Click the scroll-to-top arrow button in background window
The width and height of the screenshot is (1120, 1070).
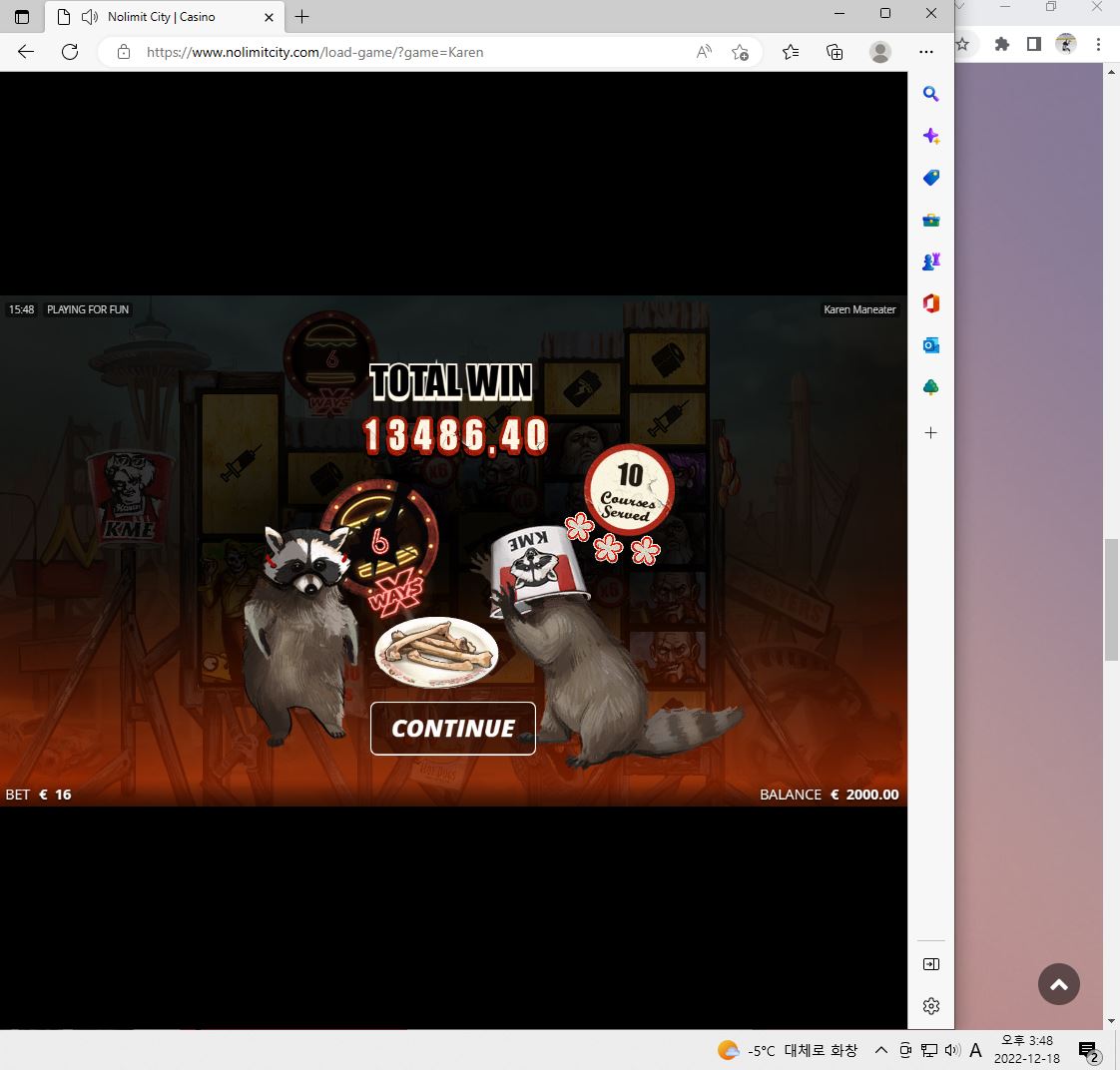click(x=1058, y=984)
